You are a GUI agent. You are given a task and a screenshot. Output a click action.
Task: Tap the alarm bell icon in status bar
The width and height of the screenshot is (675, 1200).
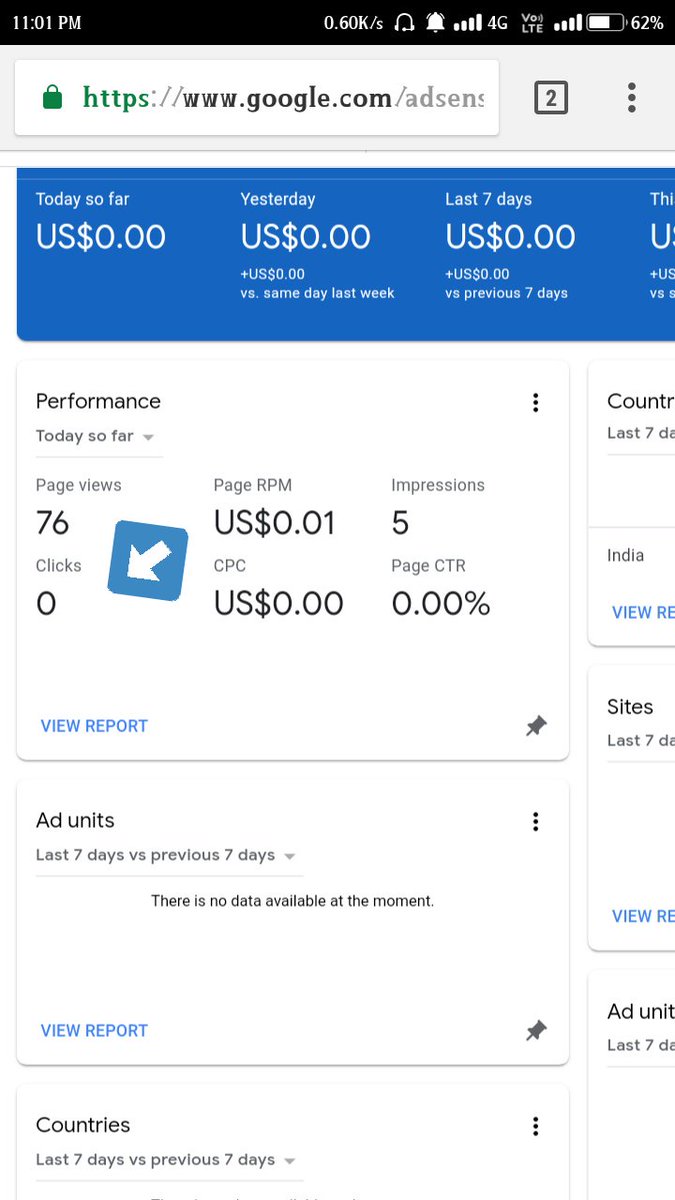(435, 22)
